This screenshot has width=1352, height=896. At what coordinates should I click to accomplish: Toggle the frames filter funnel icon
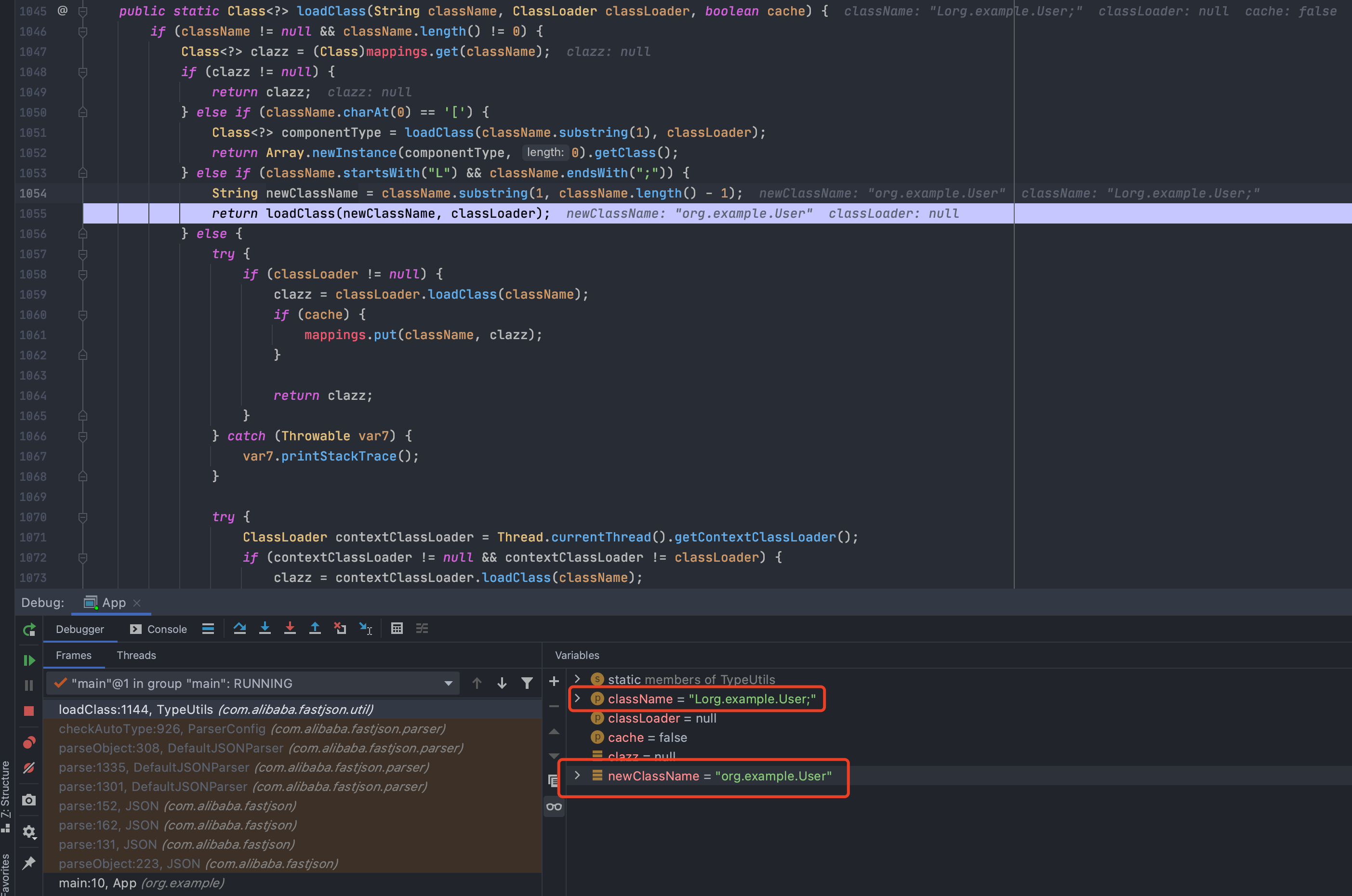(x=527, y=683)
